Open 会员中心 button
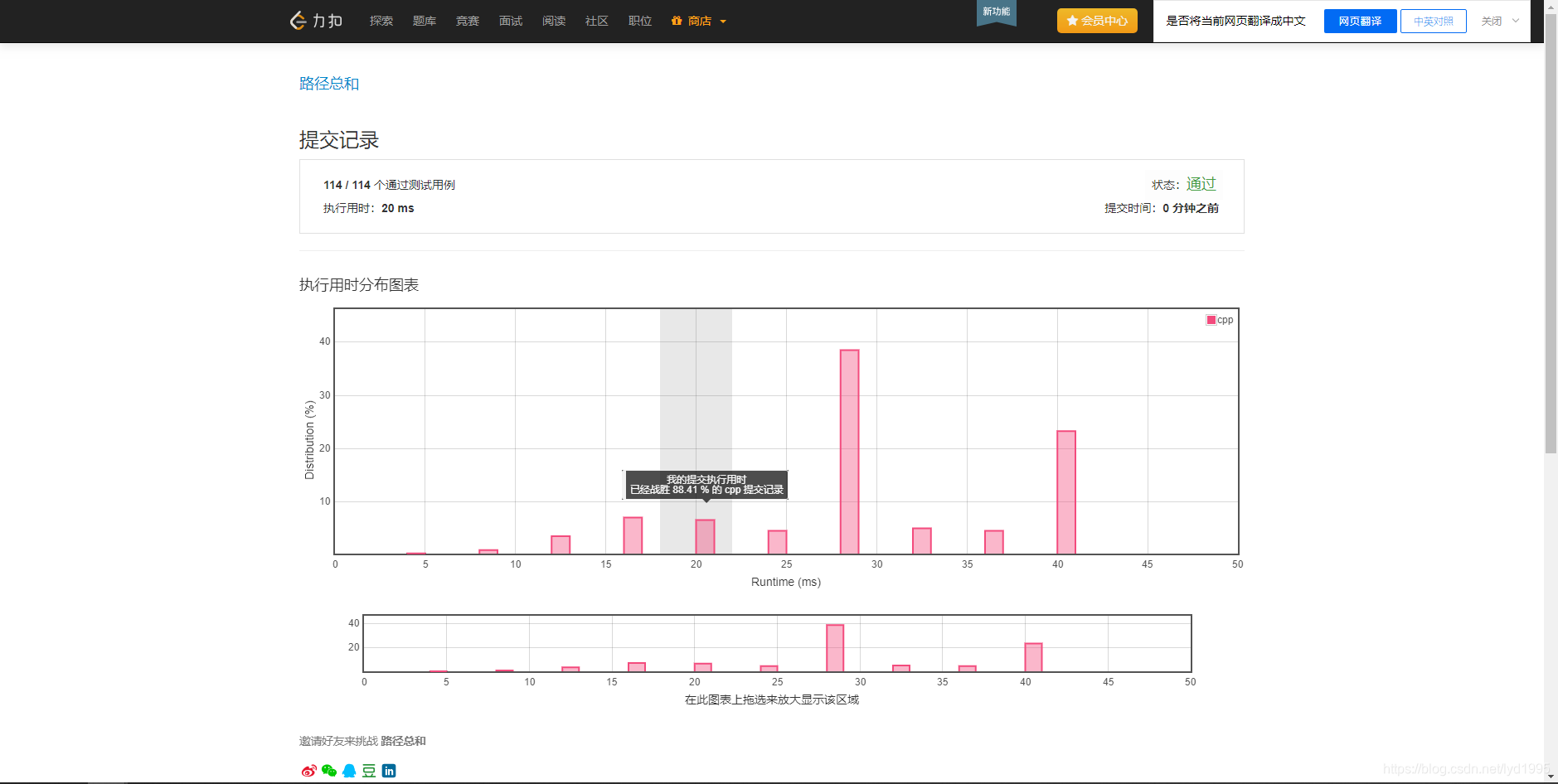Image resolution: width=1558 pixels, height=784 pixels. (x=1097, y=21)
